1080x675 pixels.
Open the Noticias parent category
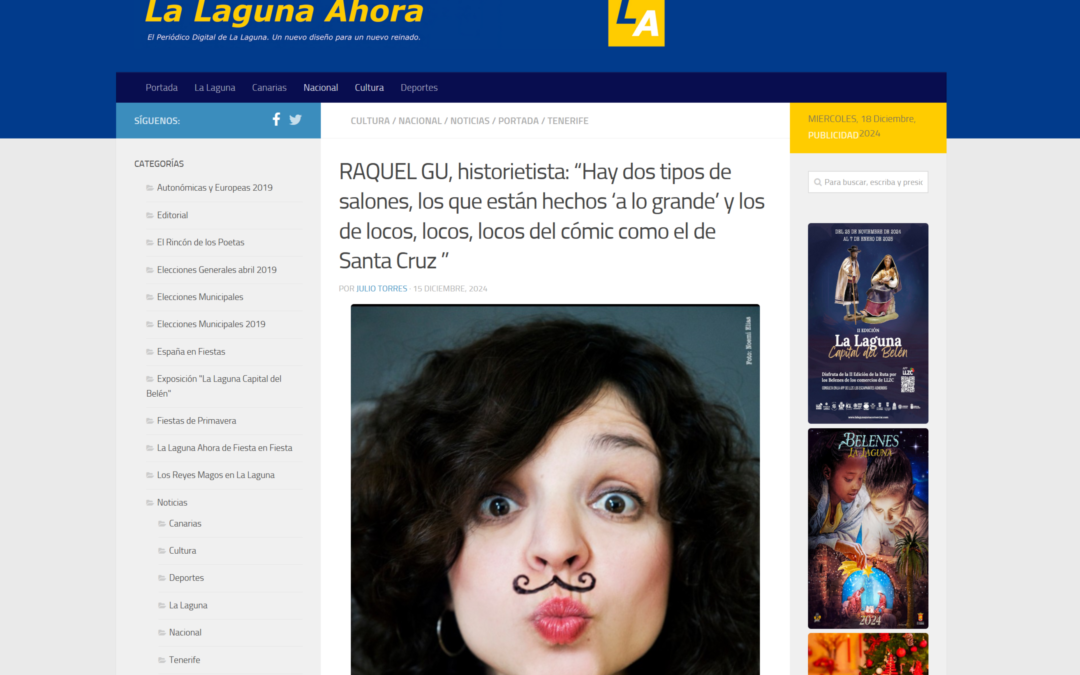click(x=172, y=503)
